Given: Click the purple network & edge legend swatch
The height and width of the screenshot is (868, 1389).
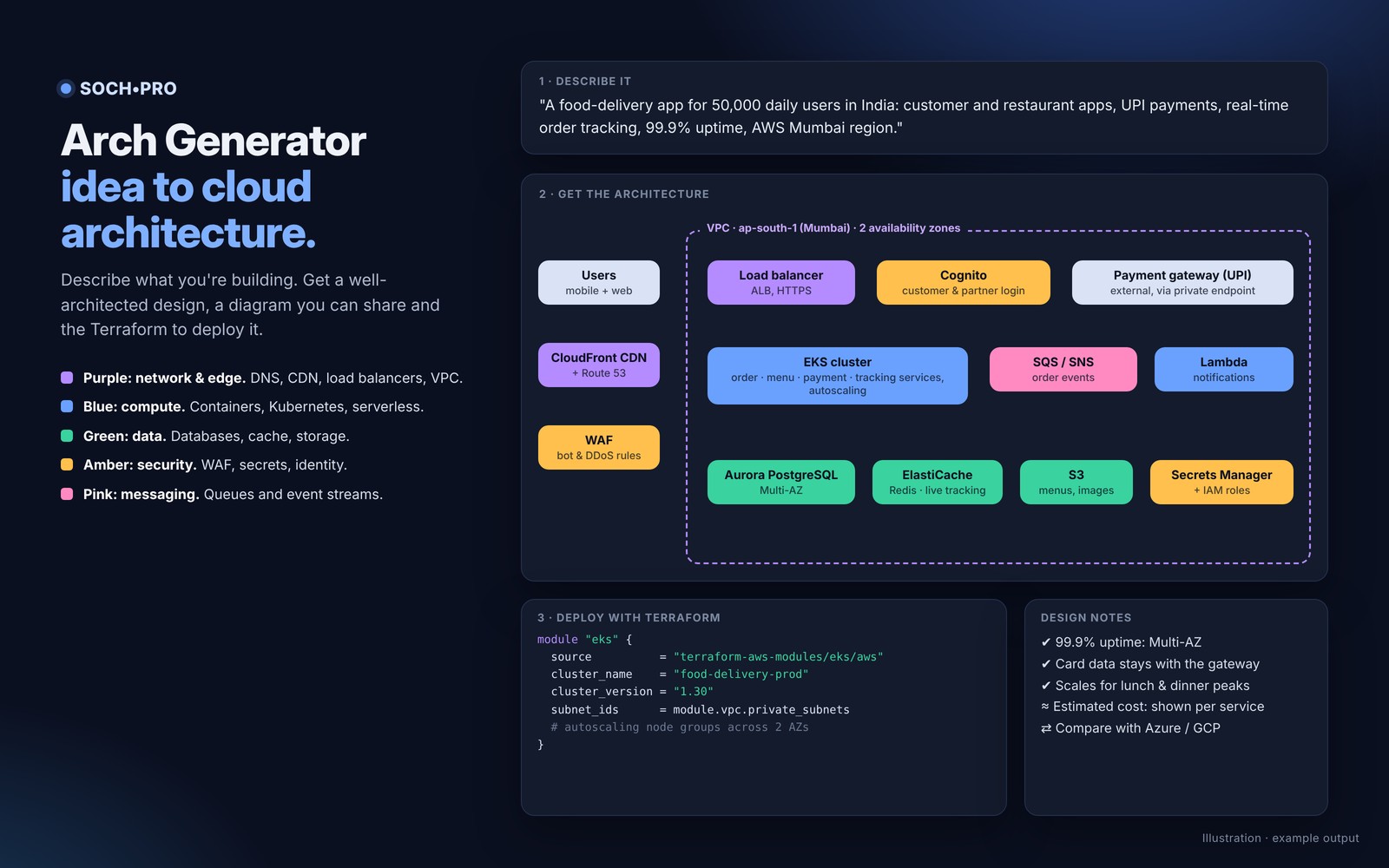Looking at the screenshot, I should (x=67, y=378).
